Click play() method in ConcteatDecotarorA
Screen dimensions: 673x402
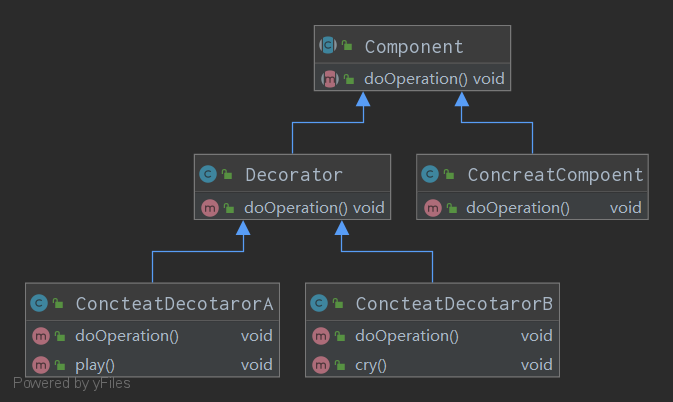[x=95, y=365]
